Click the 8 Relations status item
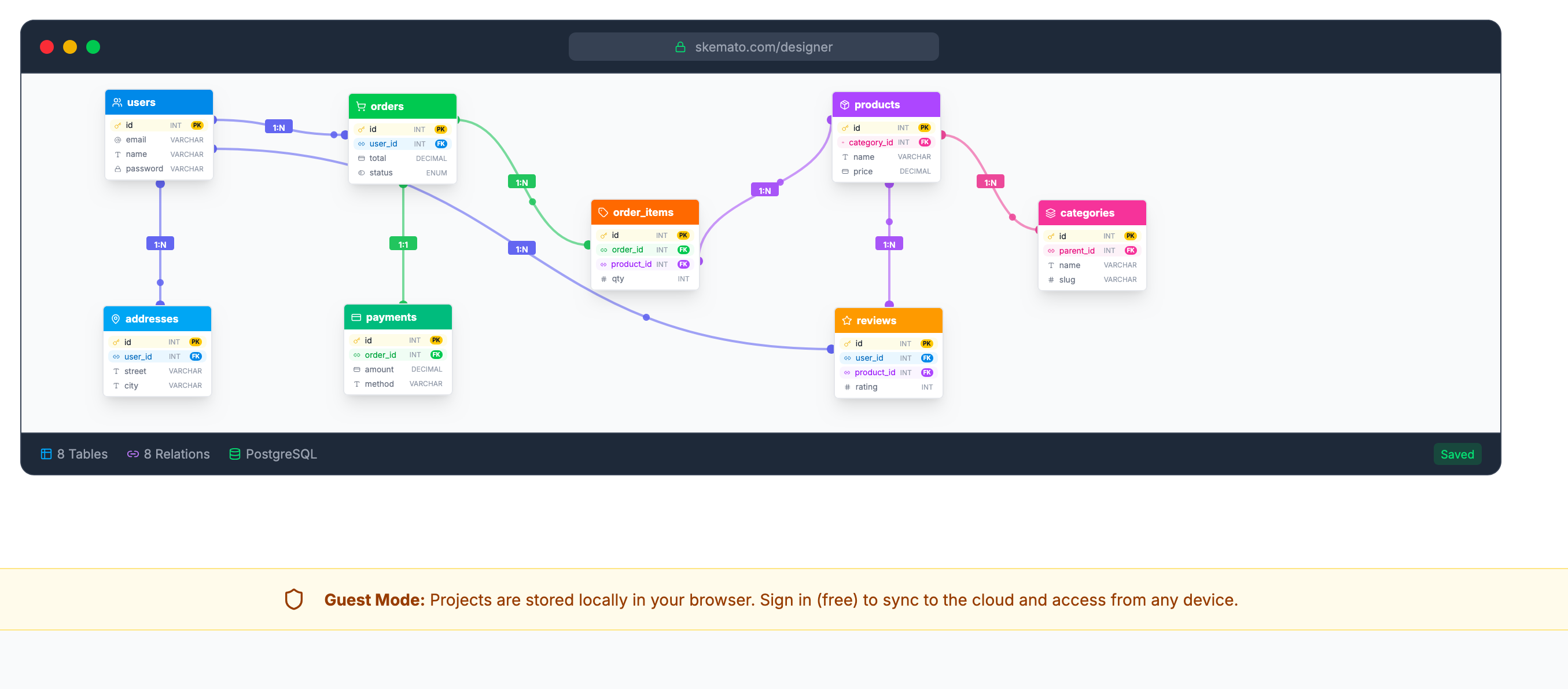Viewport: 1568px width, 689px height. pos(168,454)
